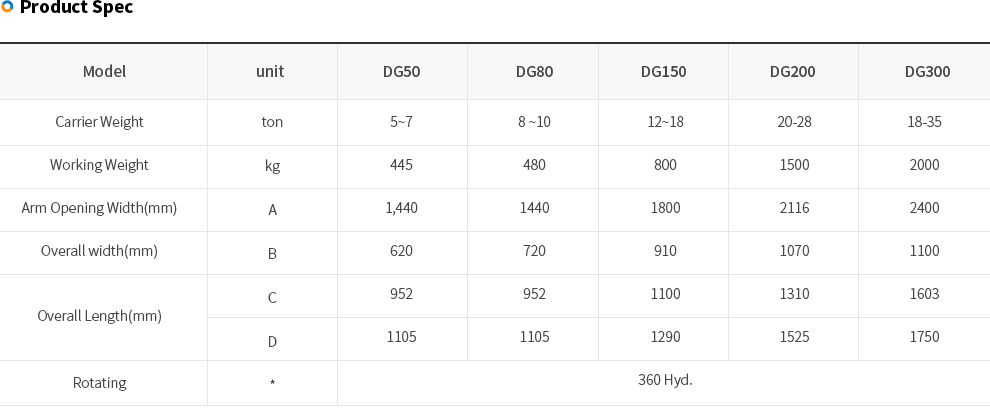Image resolution: width=990 pixels, height=410 pixels.
Task: Click the DG50 column header
Action: point(402,71)
